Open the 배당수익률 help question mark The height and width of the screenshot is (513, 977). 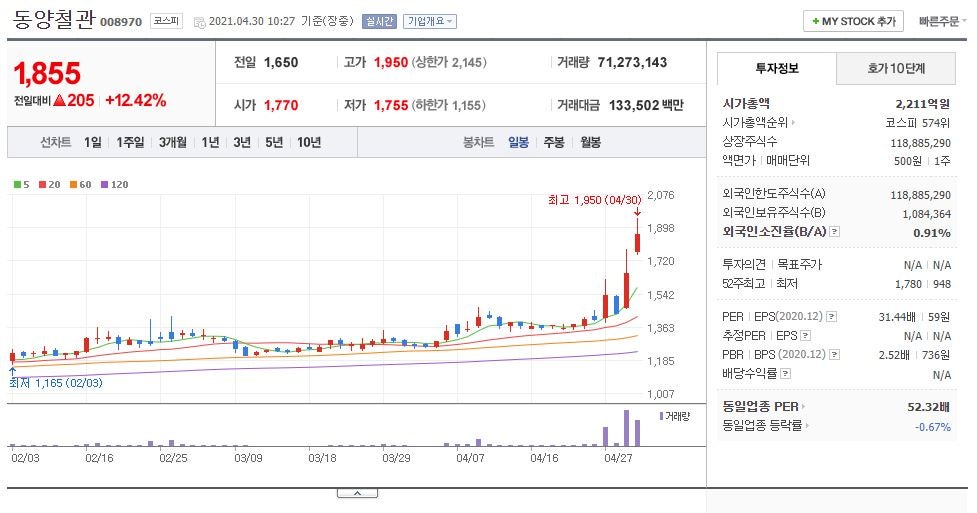[786, 374]
